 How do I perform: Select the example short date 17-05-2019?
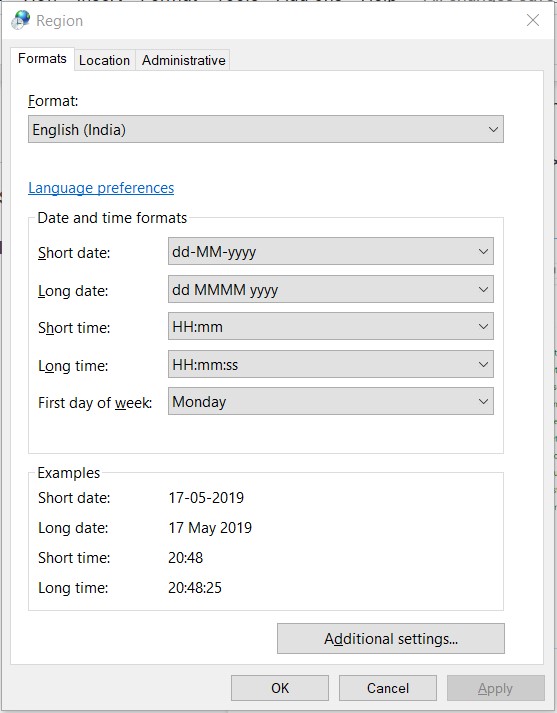[x=206, y=497]
